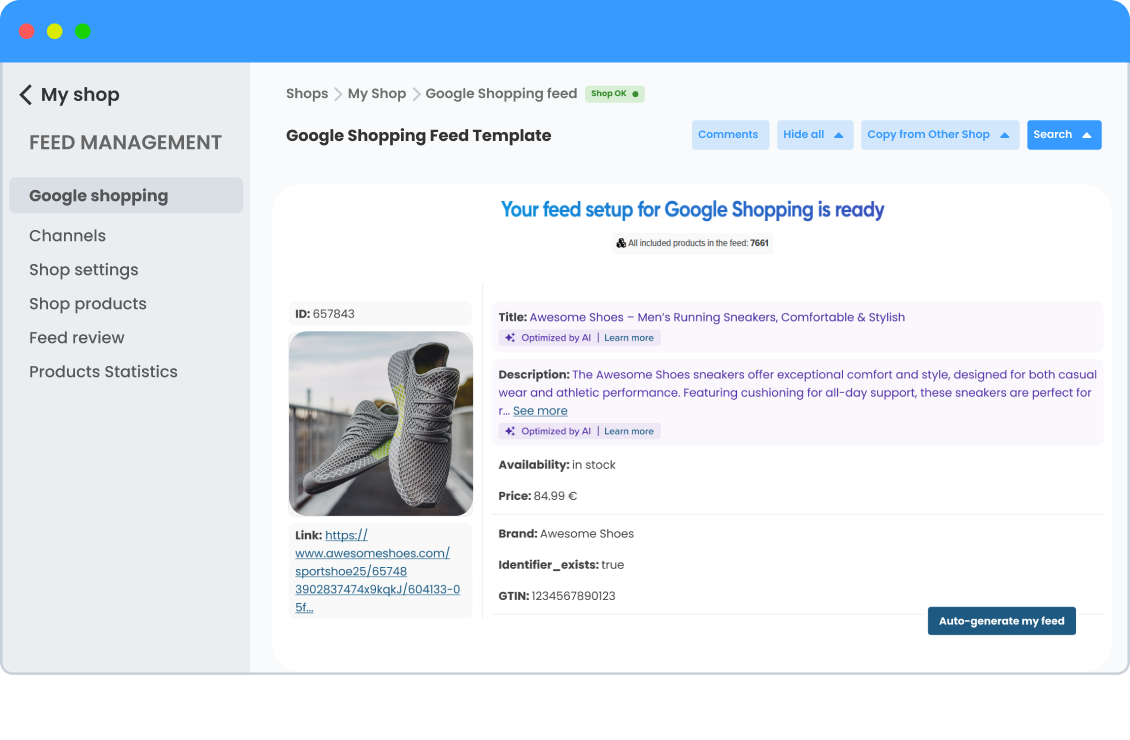Expand the Search button dropdown arrow

pyautogui.click(x=1085, y=134)
